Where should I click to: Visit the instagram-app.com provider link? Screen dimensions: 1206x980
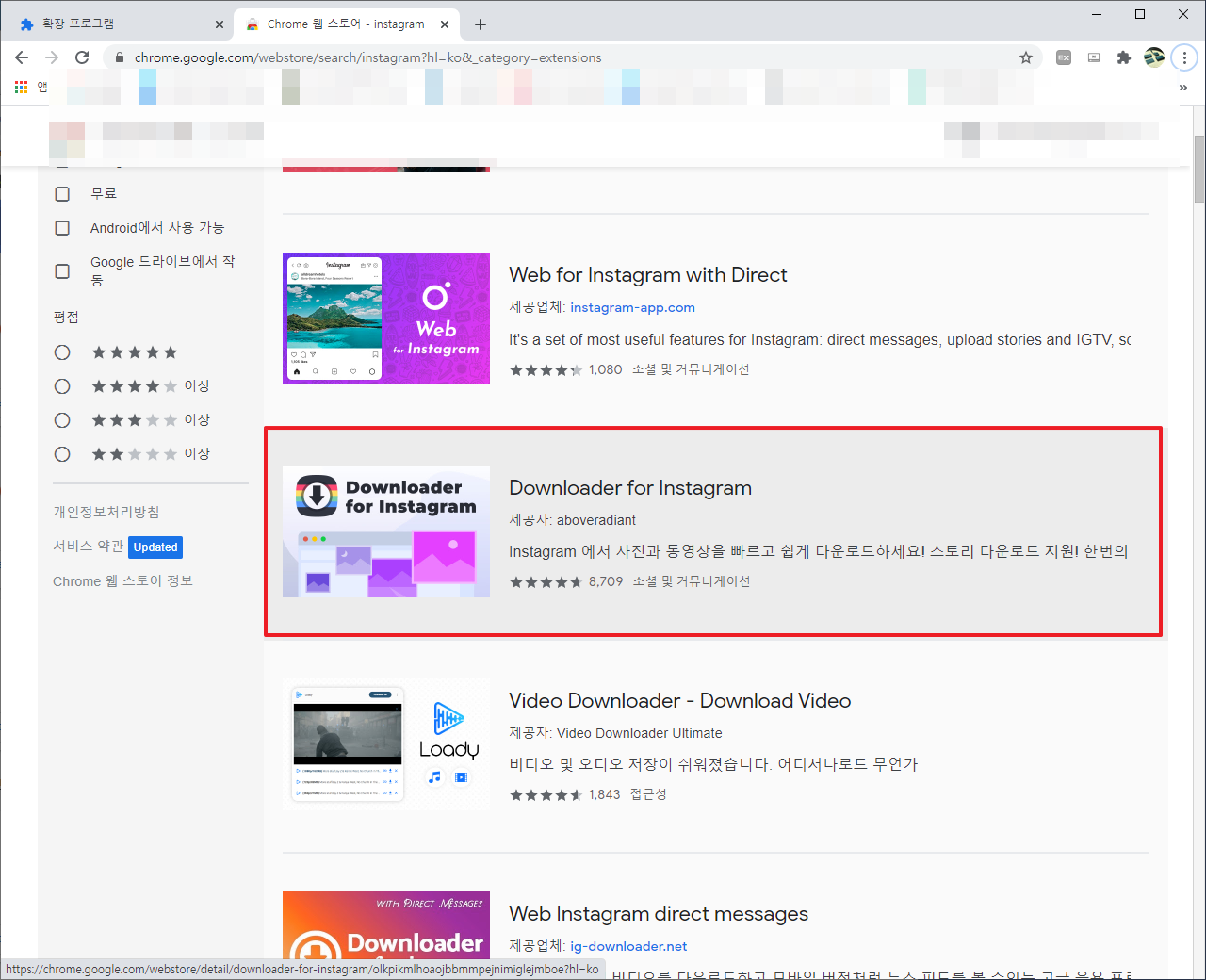(632, 307)
